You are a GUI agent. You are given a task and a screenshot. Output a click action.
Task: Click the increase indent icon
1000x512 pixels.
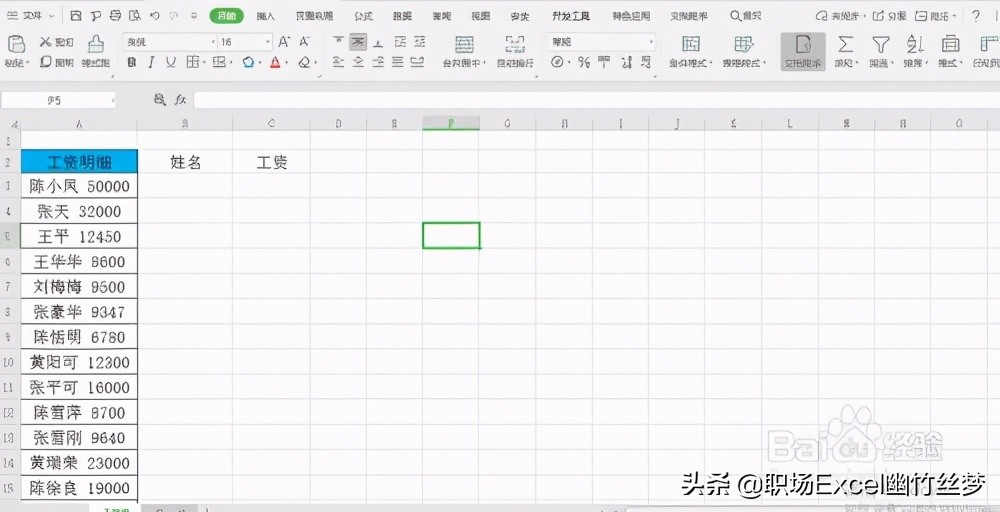[419, 42]
